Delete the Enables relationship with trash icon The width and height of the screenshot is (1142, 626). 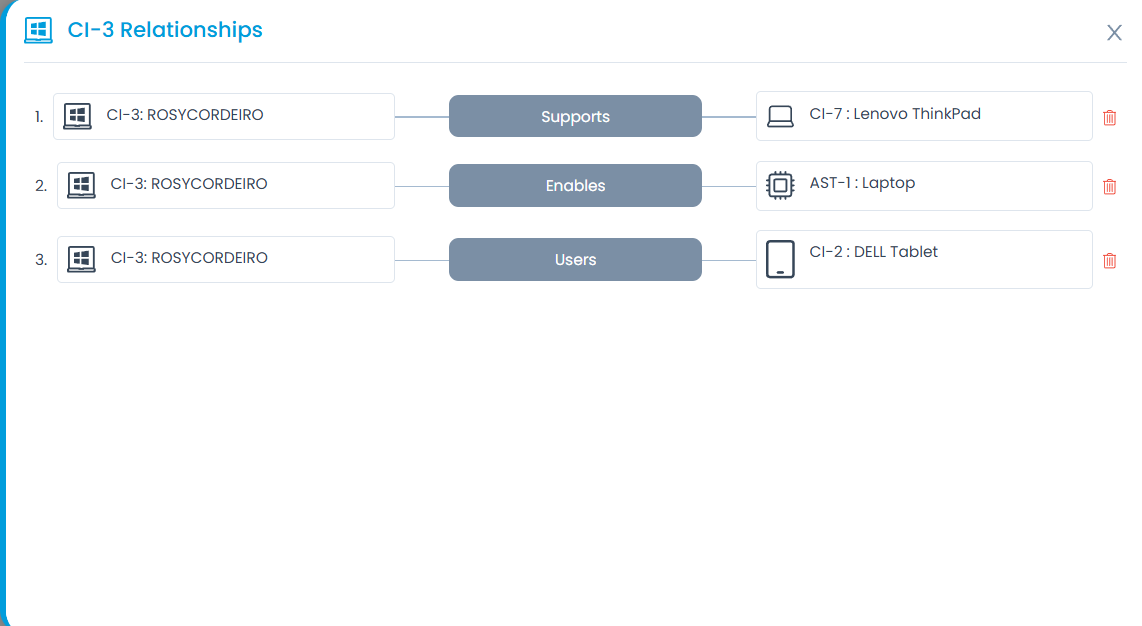coord(1109,186)
